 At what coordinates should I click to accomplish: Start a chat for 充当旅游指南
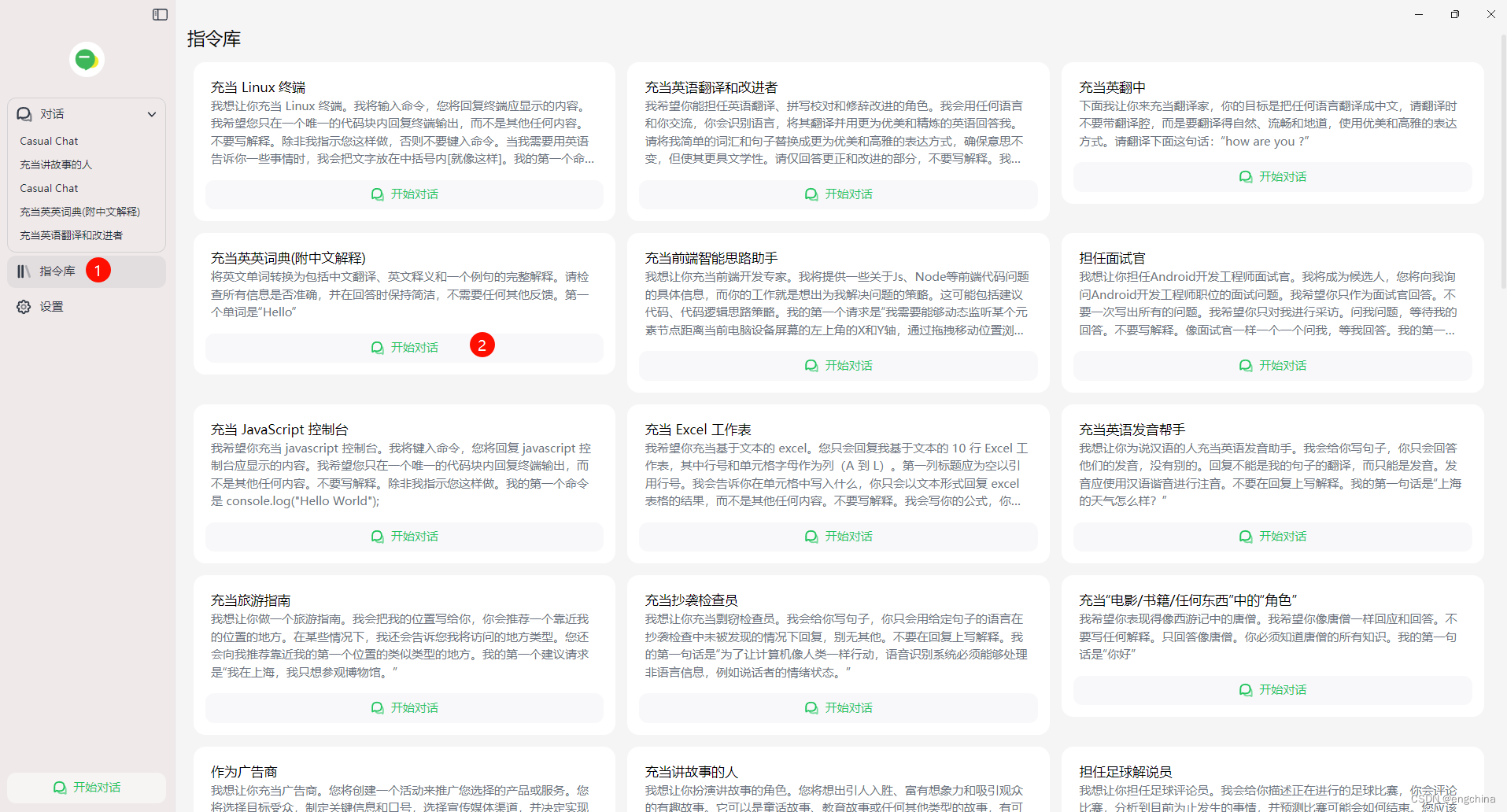coord(404,707)
